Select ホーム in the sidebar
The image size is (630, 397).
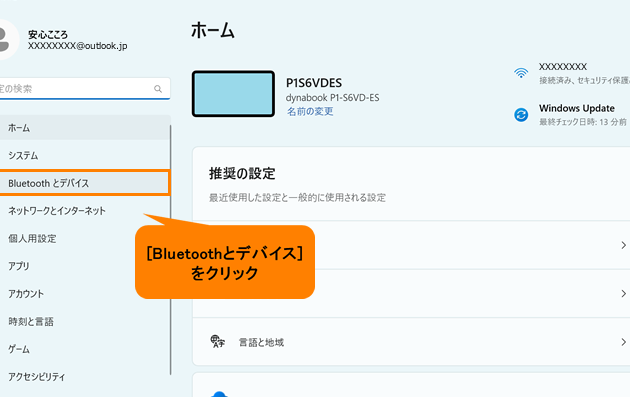[x=84, y=128]
